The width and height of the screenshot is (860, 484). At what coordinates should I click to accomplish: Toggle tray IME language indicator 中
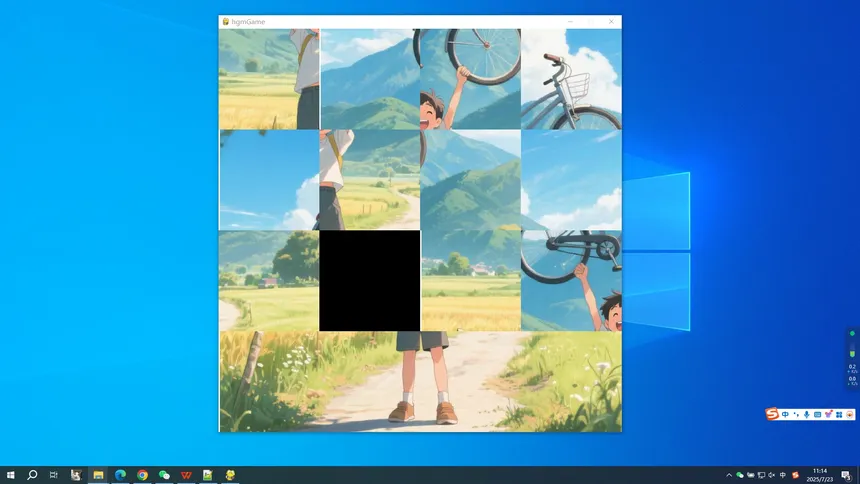point(783,475)
